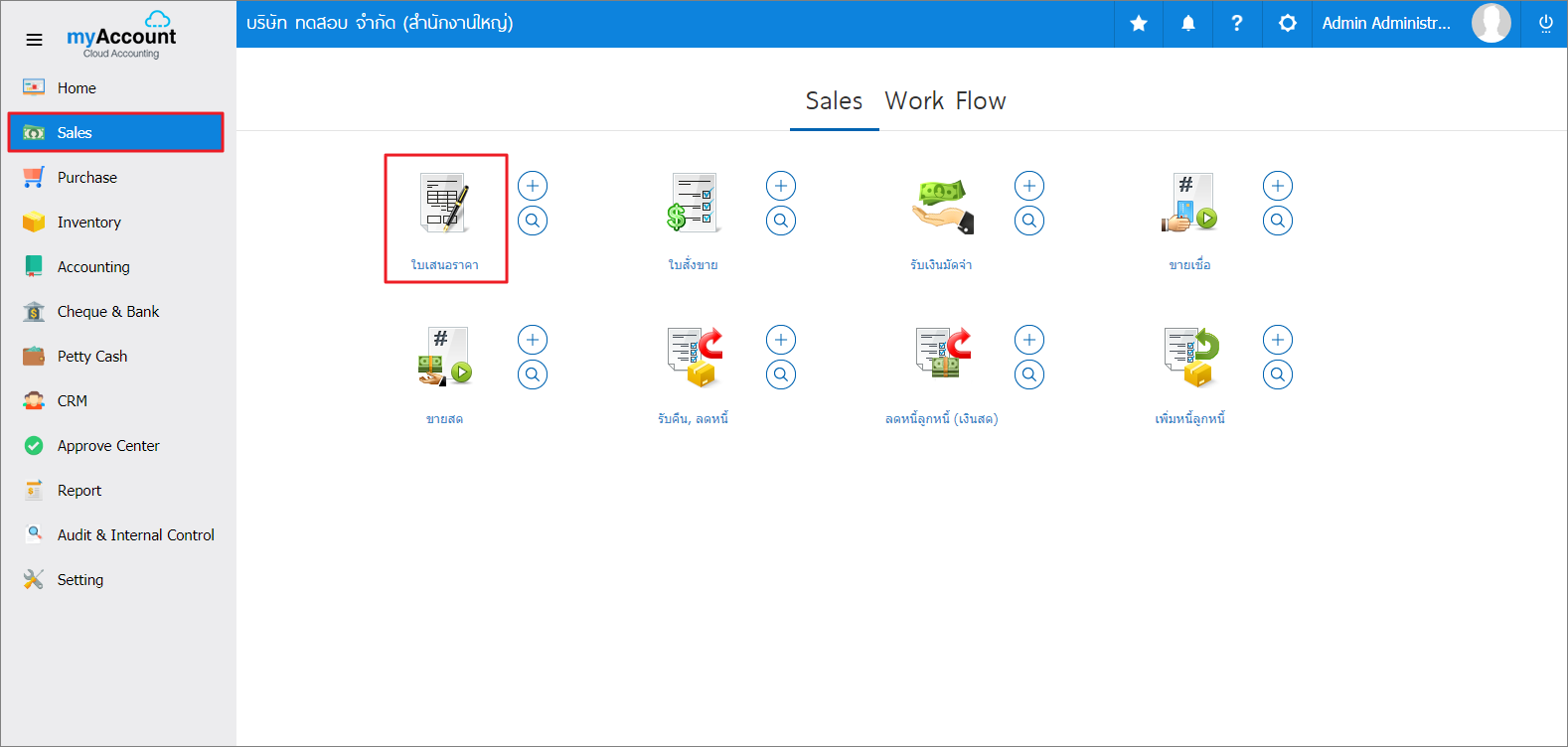
Task: Open the รับคืน, ลดหนี้ return icon
Action: click(694, 357)
